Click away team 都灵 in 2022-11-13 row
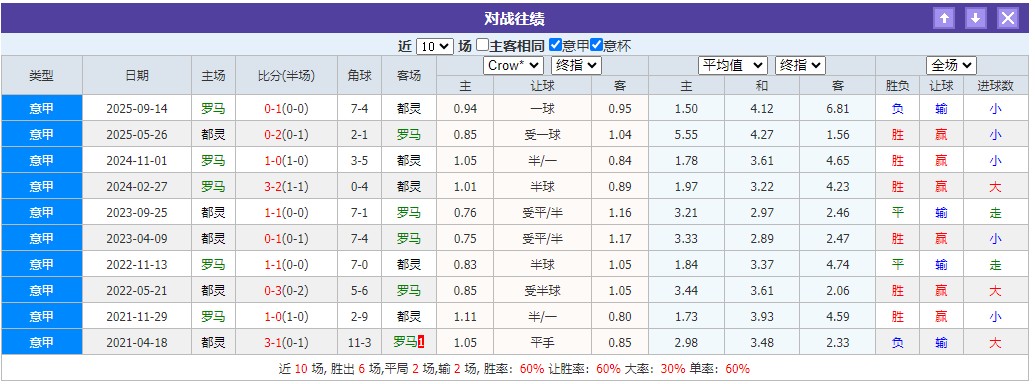This screenshot has width=1035, height=384. 409,265
